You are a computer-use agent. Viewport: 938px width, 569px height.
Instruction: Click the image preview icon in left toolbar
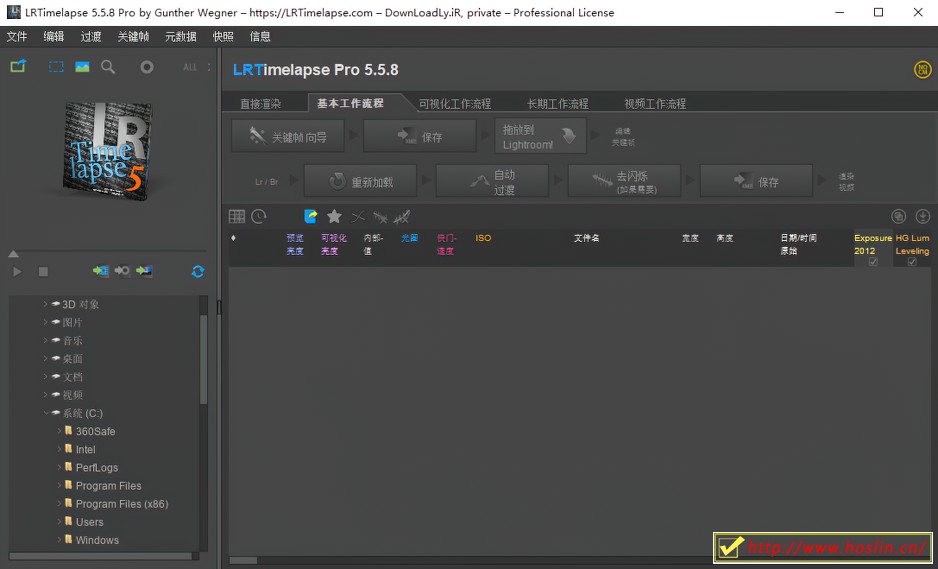pos(82,67)
